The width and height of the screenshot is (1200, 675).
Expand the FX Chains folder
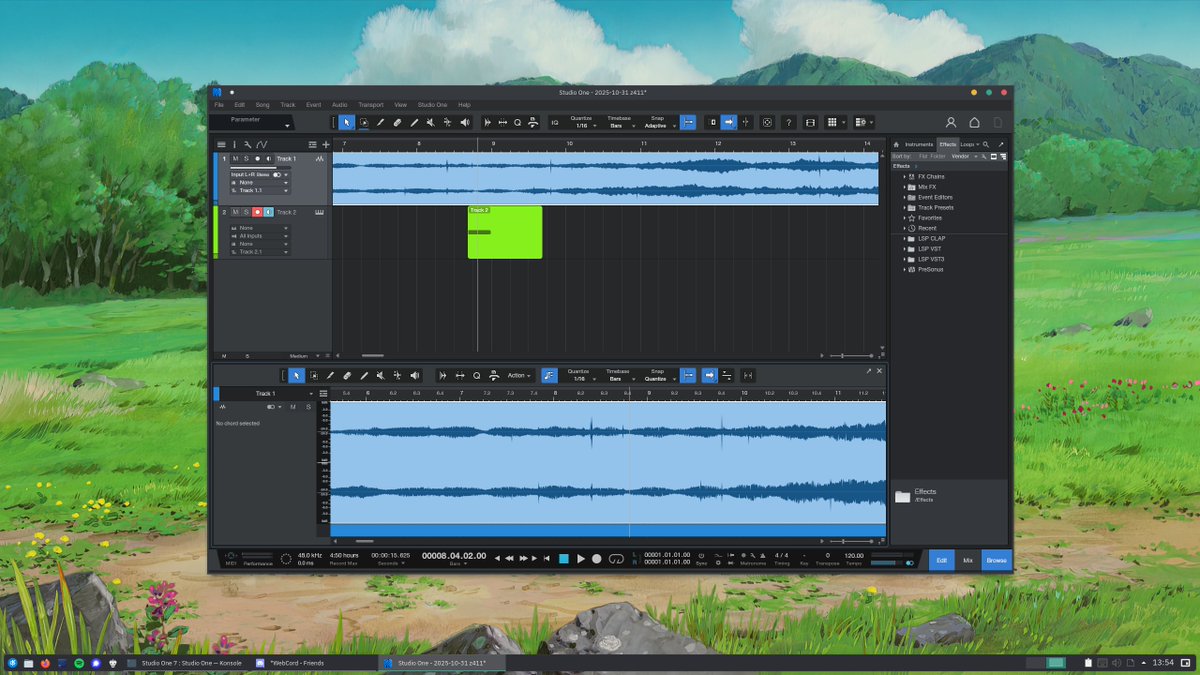click(x=904, y=176)
